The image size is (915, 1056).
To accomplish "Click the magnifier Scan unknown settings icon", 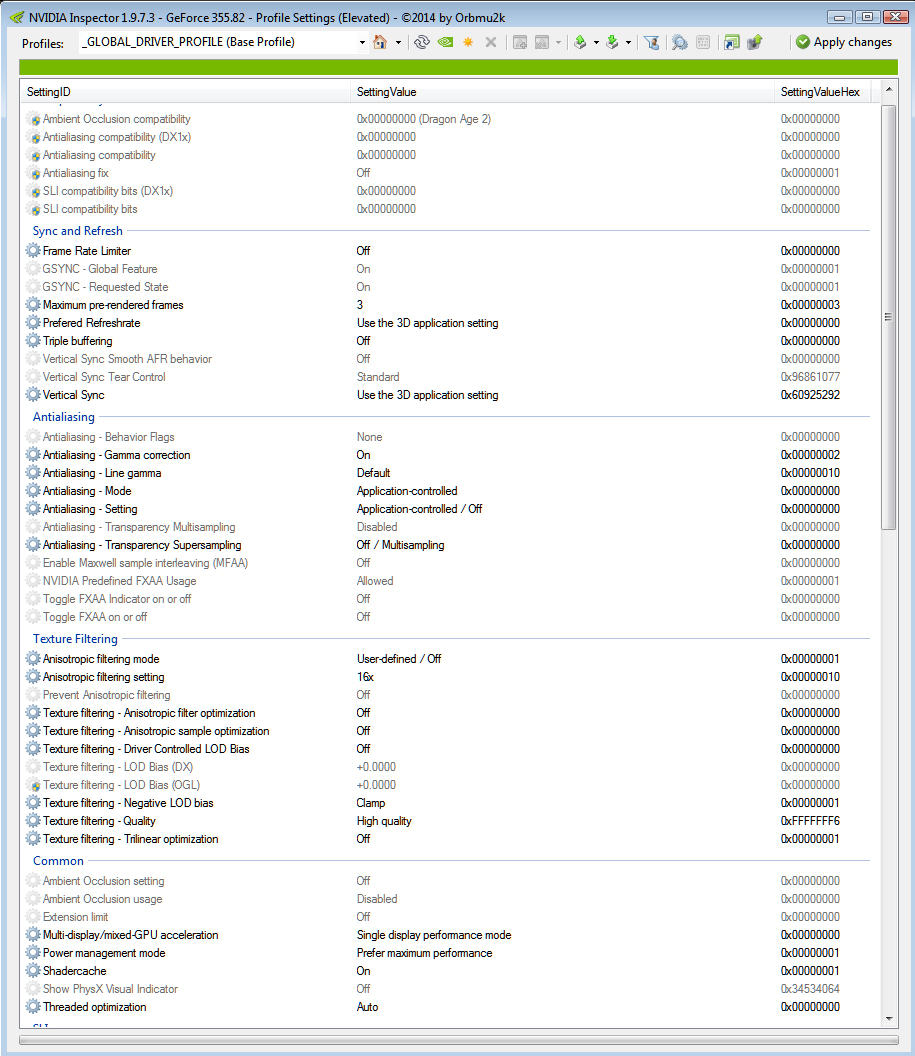I will [x=680, y=42].
